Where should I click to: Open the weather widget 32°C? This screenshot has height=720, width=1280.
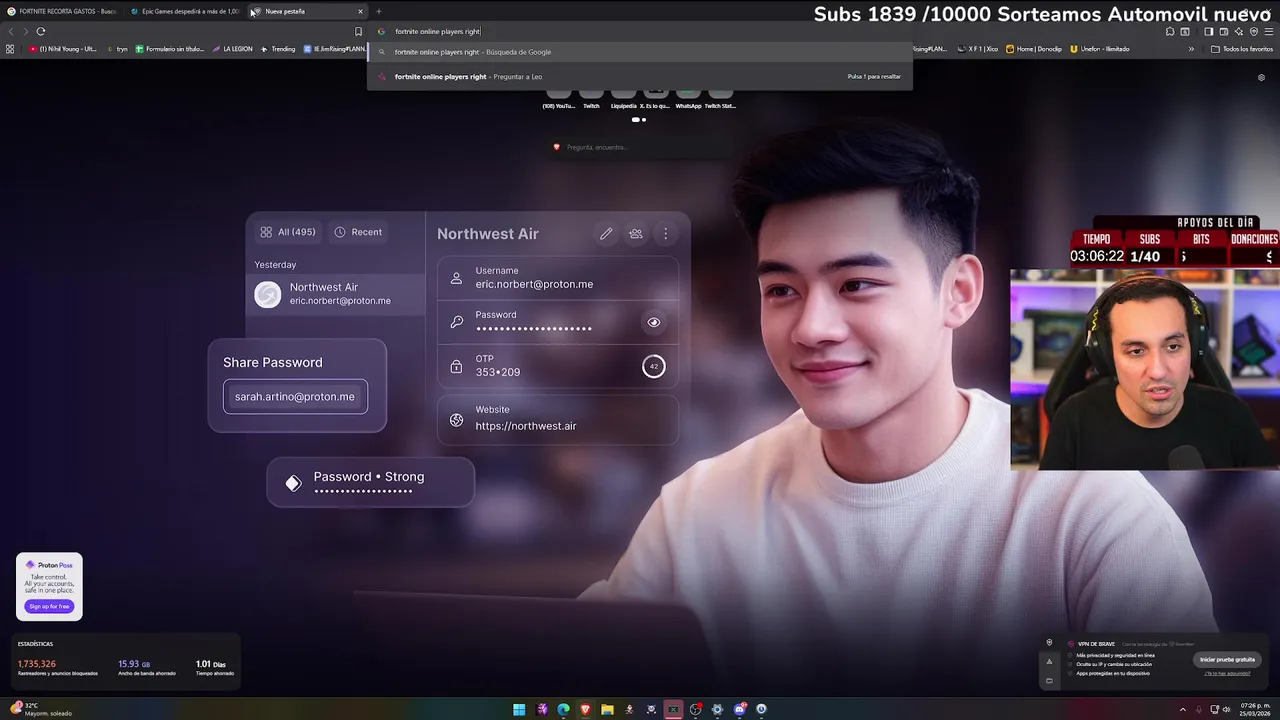(x=40, y=709)
